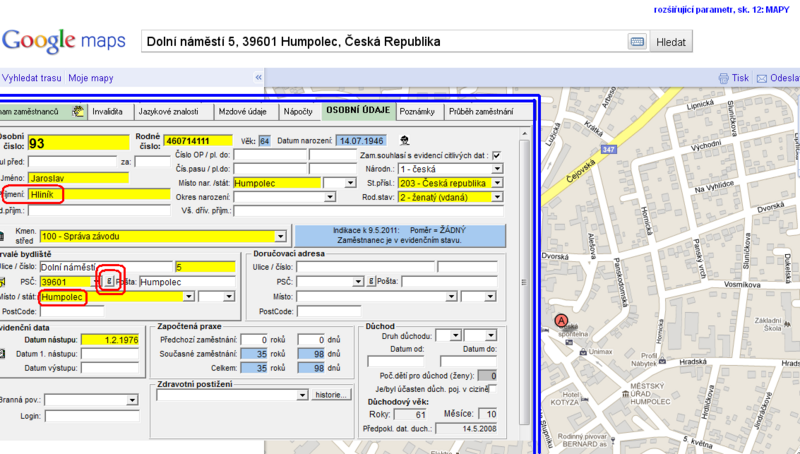Collapse the left panel with the « arrows
Image resolution: width=800 pixels, height=454 pixels.
tap(258, 78)
